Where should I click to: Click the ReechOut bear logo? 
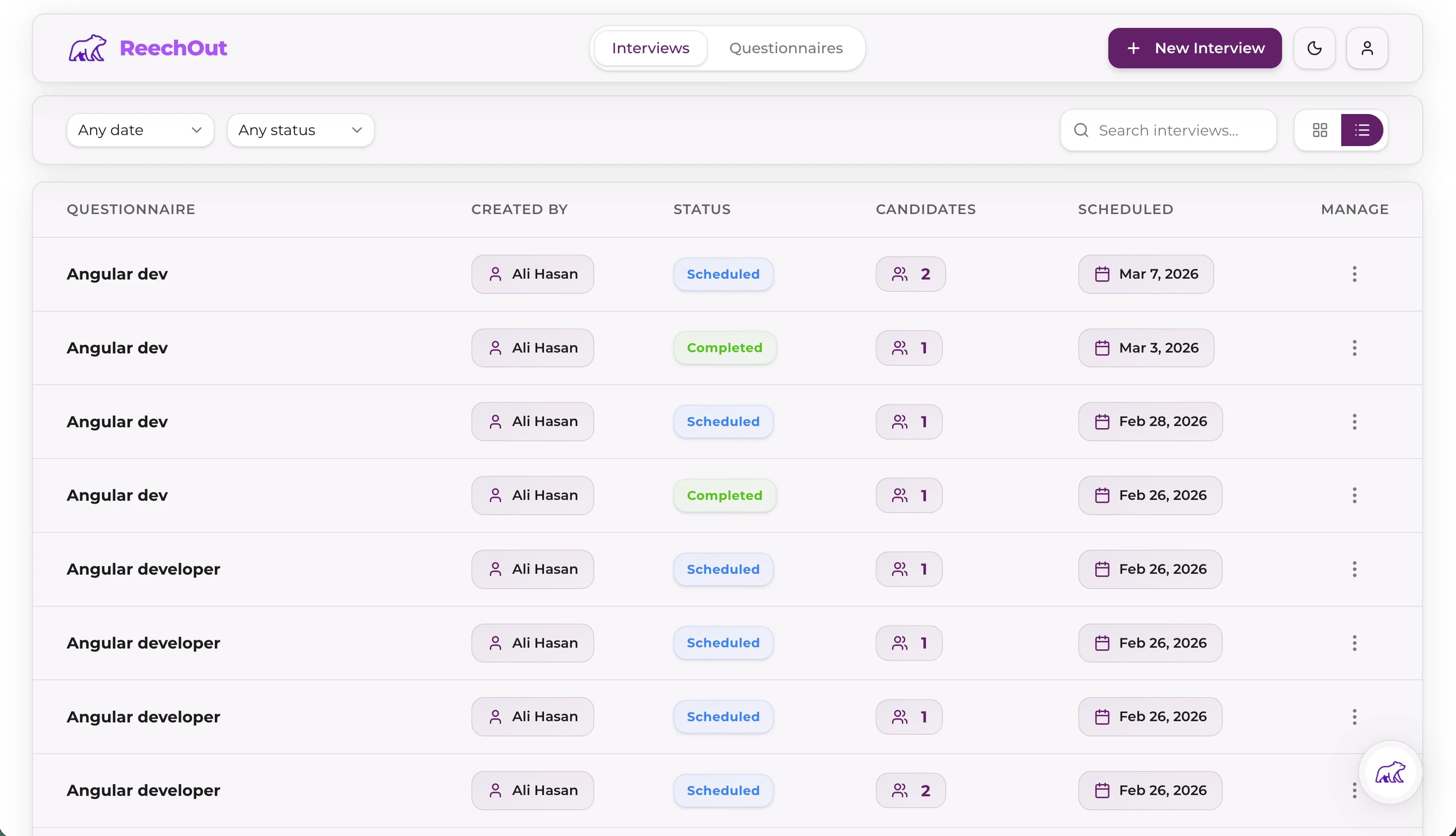point(87,48)
